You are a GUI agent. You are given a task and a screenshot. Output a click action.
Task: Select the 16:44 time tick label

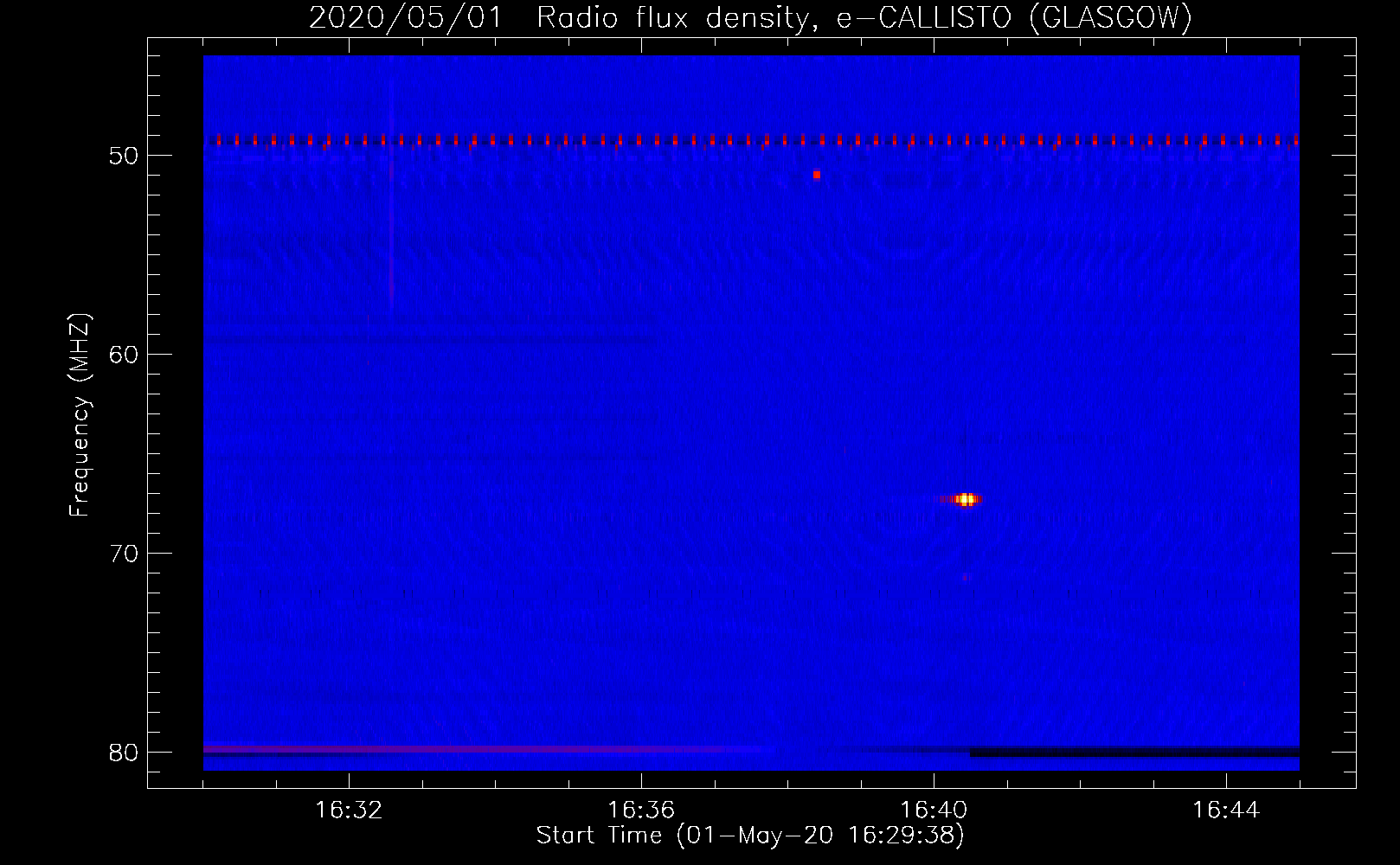click(1226, 811)
